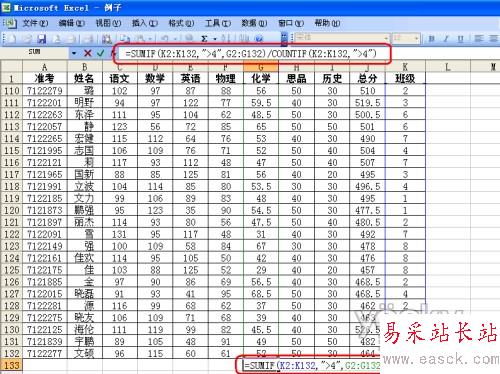
Task: Select column A header
Action: [x=45, y=67]
